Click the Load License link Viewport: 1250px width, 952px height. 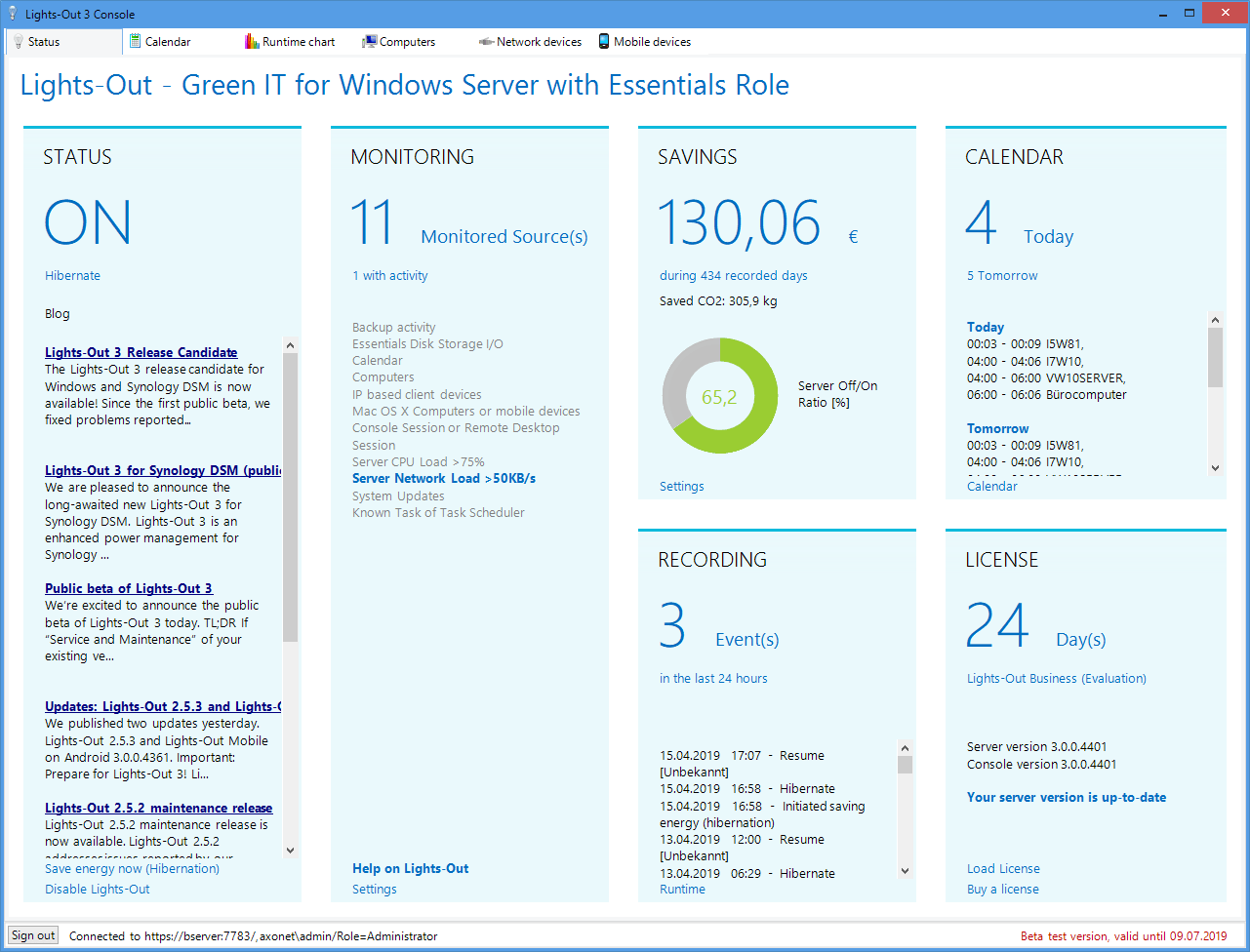click(1003, 868)
